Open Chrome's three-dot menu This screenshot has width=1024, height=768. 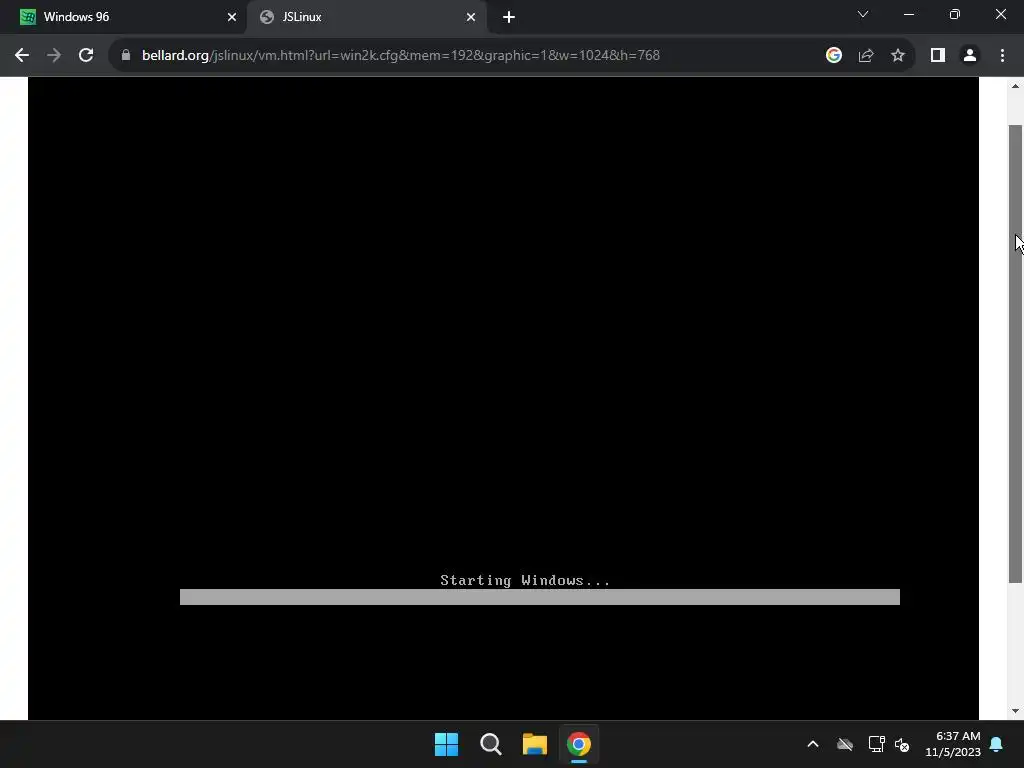[1002, 55]
